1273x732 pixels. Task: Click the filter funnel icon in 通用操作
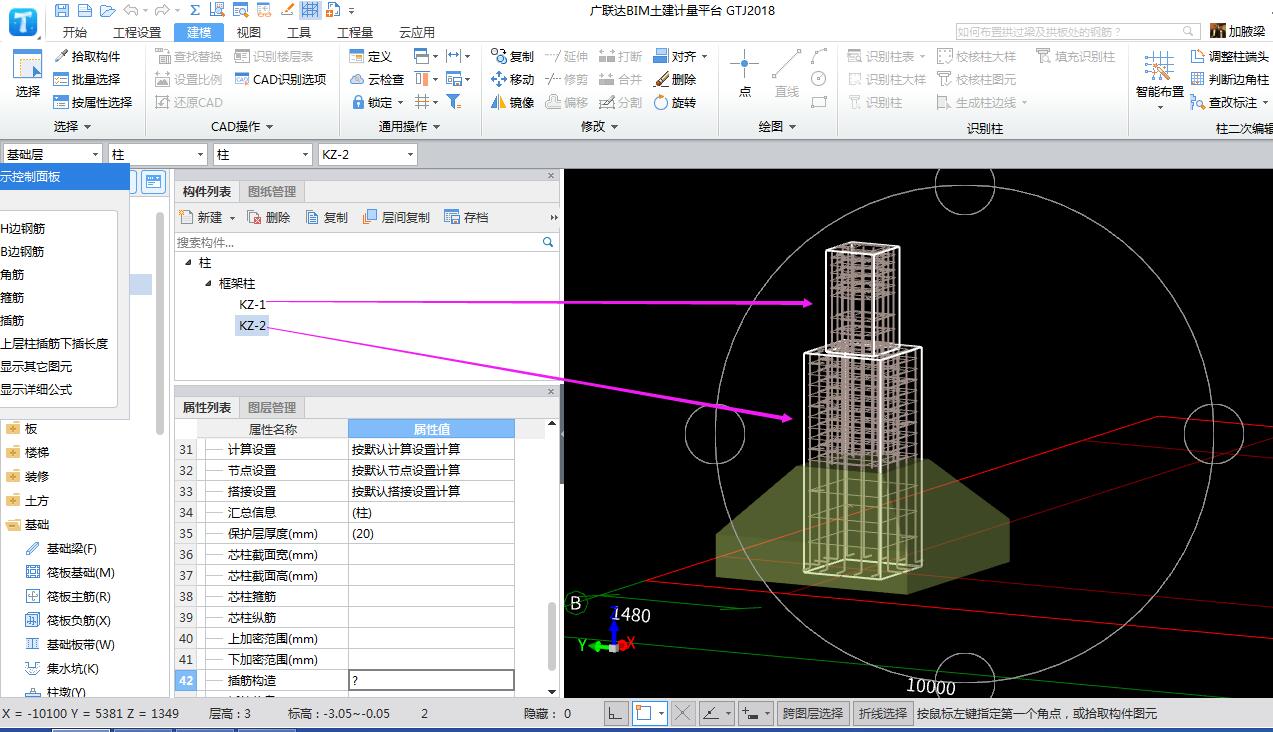(x=454, y=102)
